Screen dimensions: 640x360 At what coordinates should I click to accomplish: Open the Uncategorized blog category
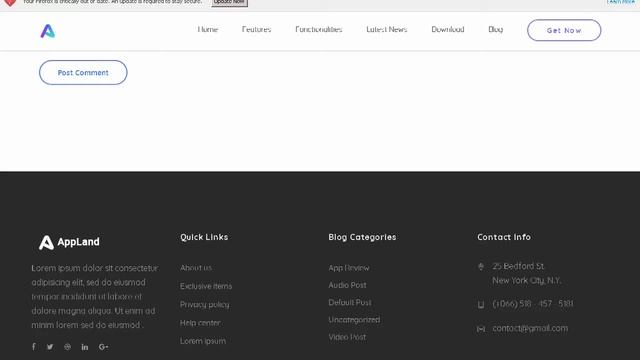[354, 320]
